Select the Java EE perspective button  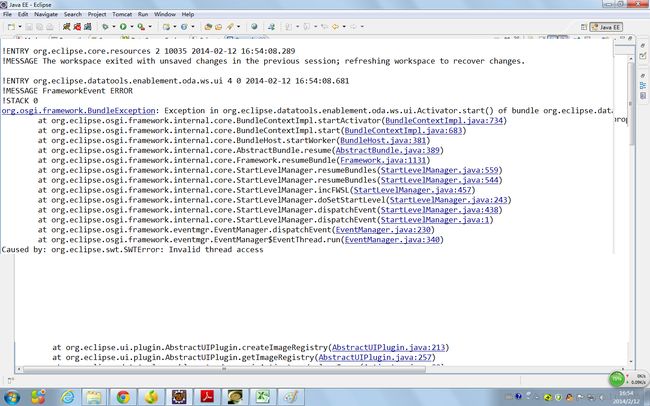click(x=606, y=27)
